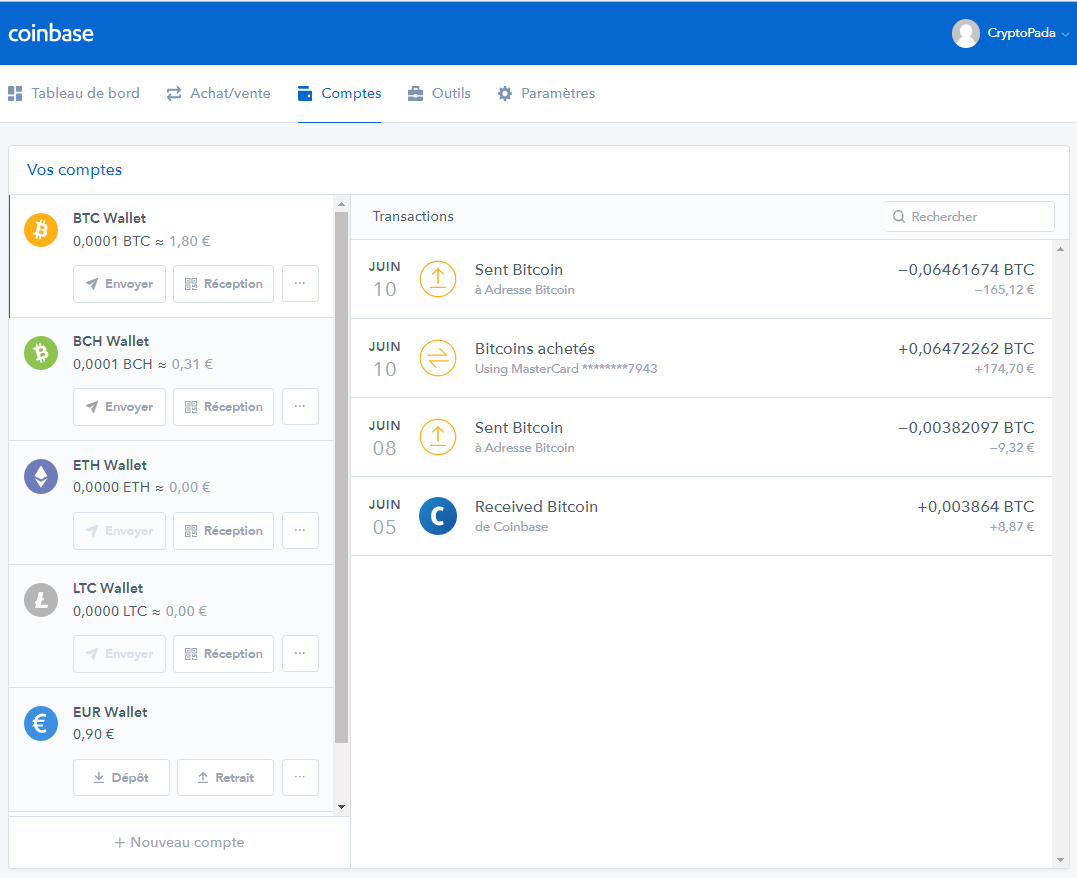Click the sent icon of the Juin 08 transaction

[438, 437]
